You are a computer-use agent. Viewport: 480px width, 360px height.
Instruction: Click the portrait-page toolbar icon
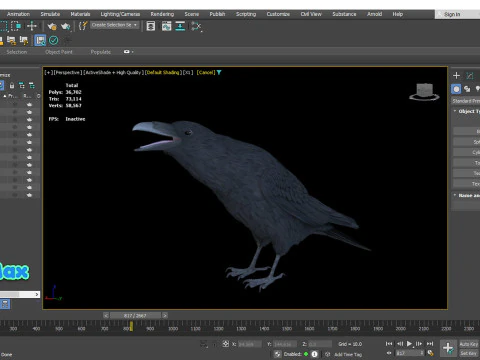[x=151, y=26]
